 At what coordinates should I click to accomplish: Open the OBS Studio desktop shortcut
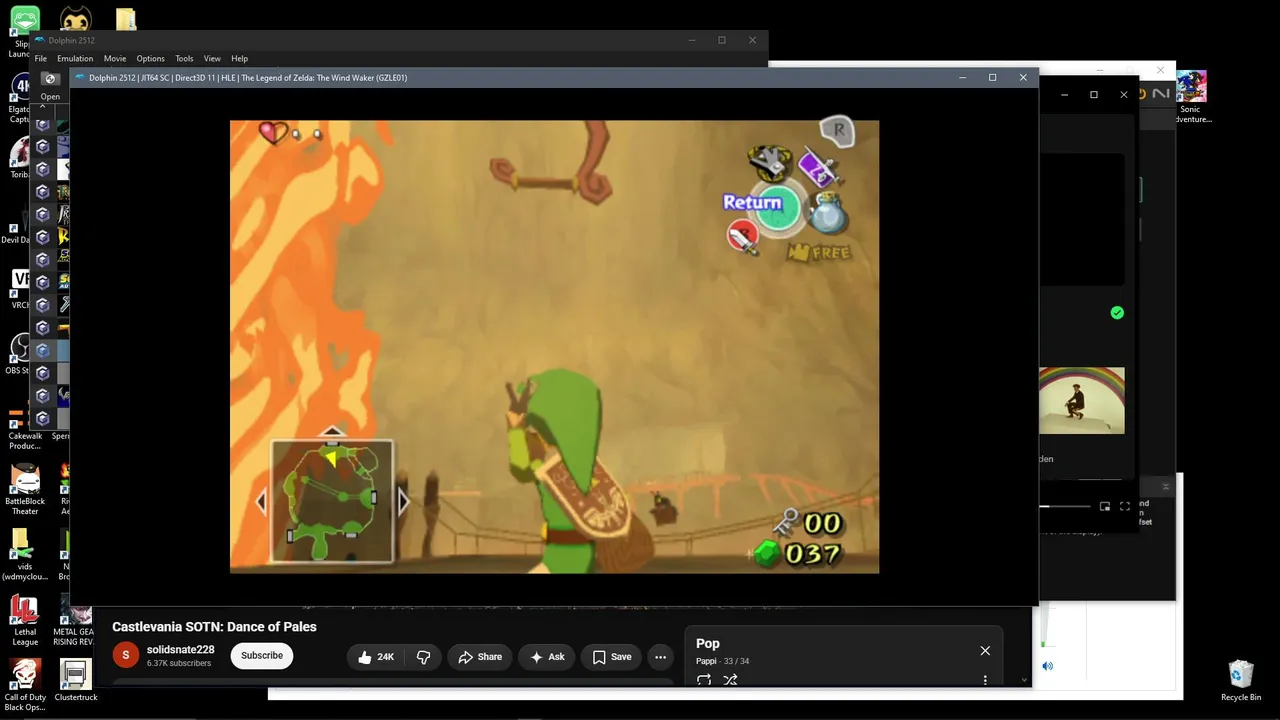tap(20, 354)
